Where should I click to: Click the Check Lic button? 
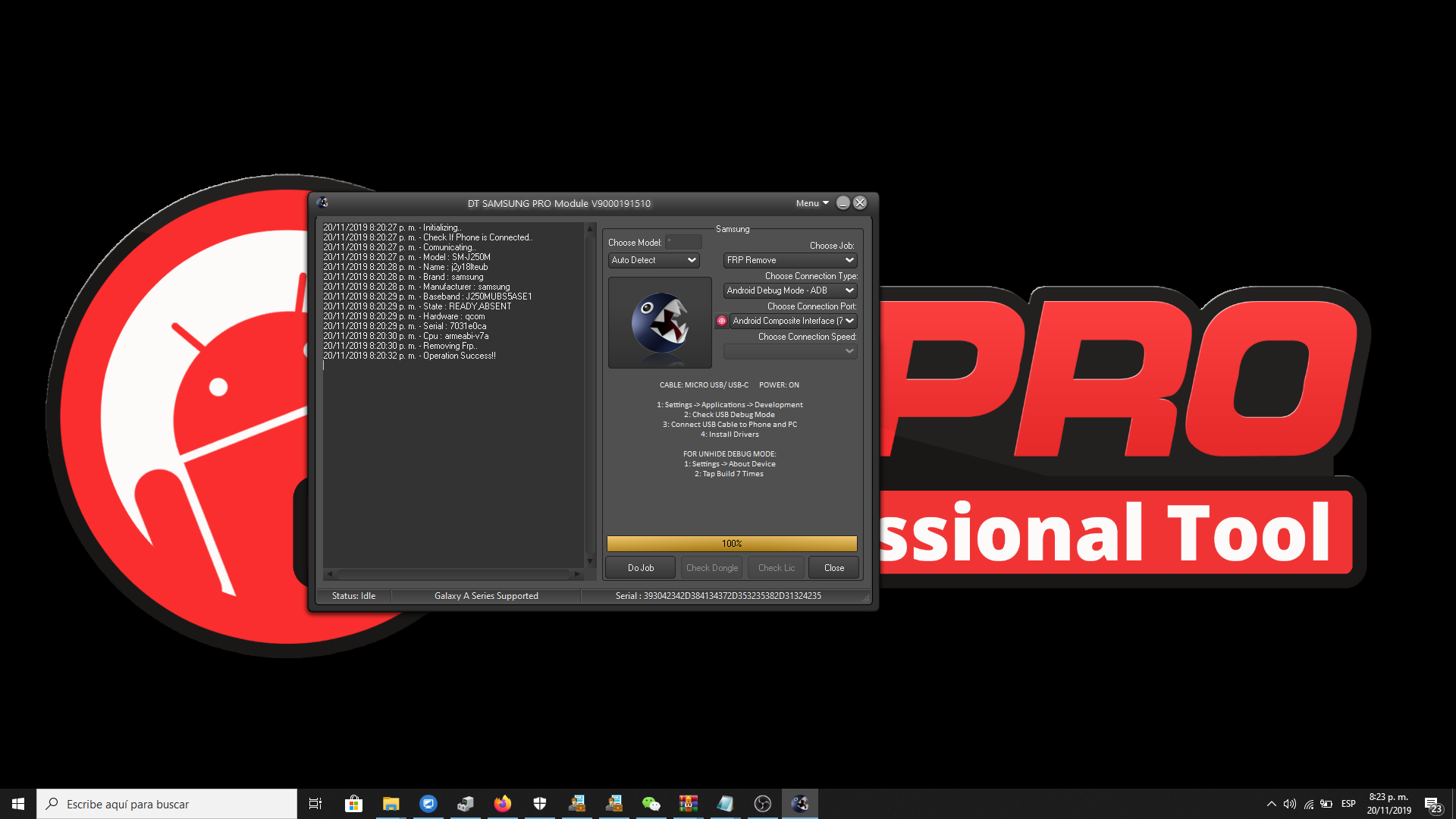click(x=777, y=568)
